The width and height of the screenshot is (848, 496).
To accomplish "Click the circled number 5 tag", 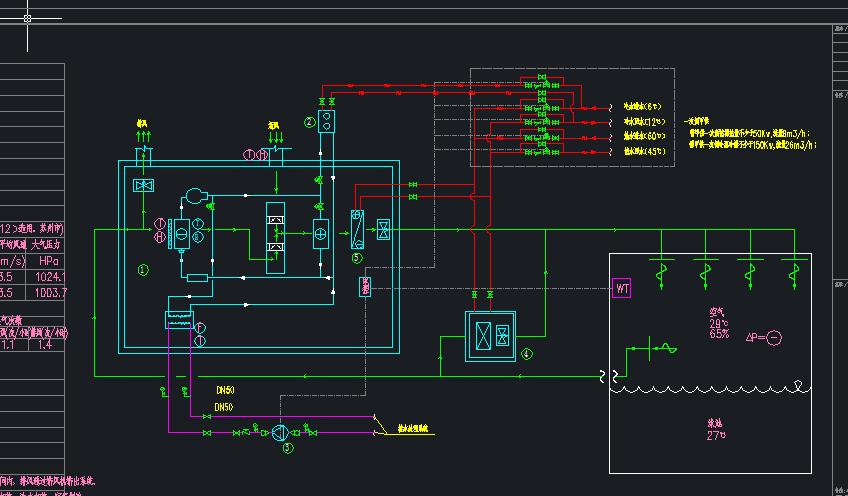I will tap(356, 258).
